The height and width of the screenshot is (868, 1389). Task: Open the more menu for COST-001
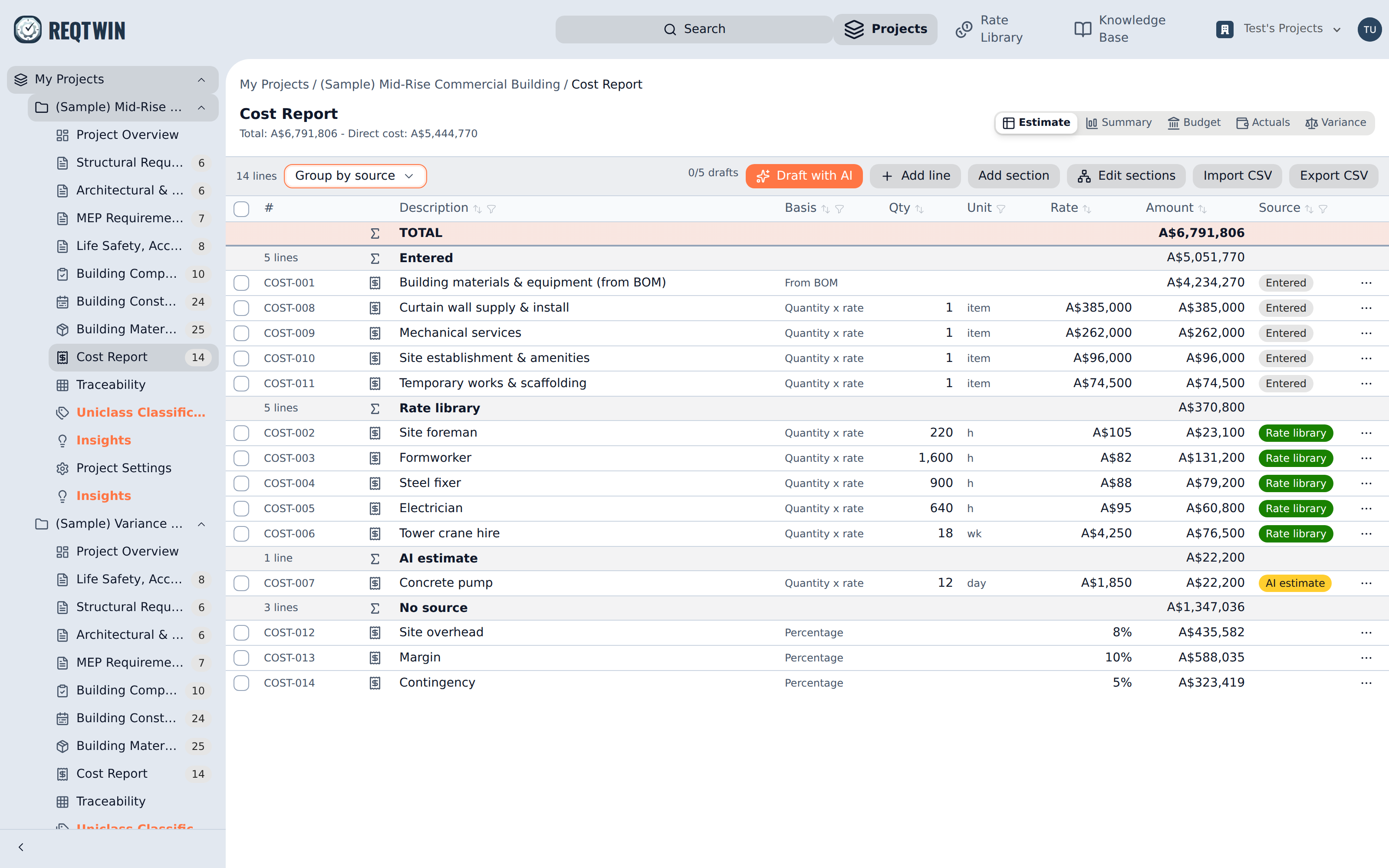click(x=1366, y=283)
